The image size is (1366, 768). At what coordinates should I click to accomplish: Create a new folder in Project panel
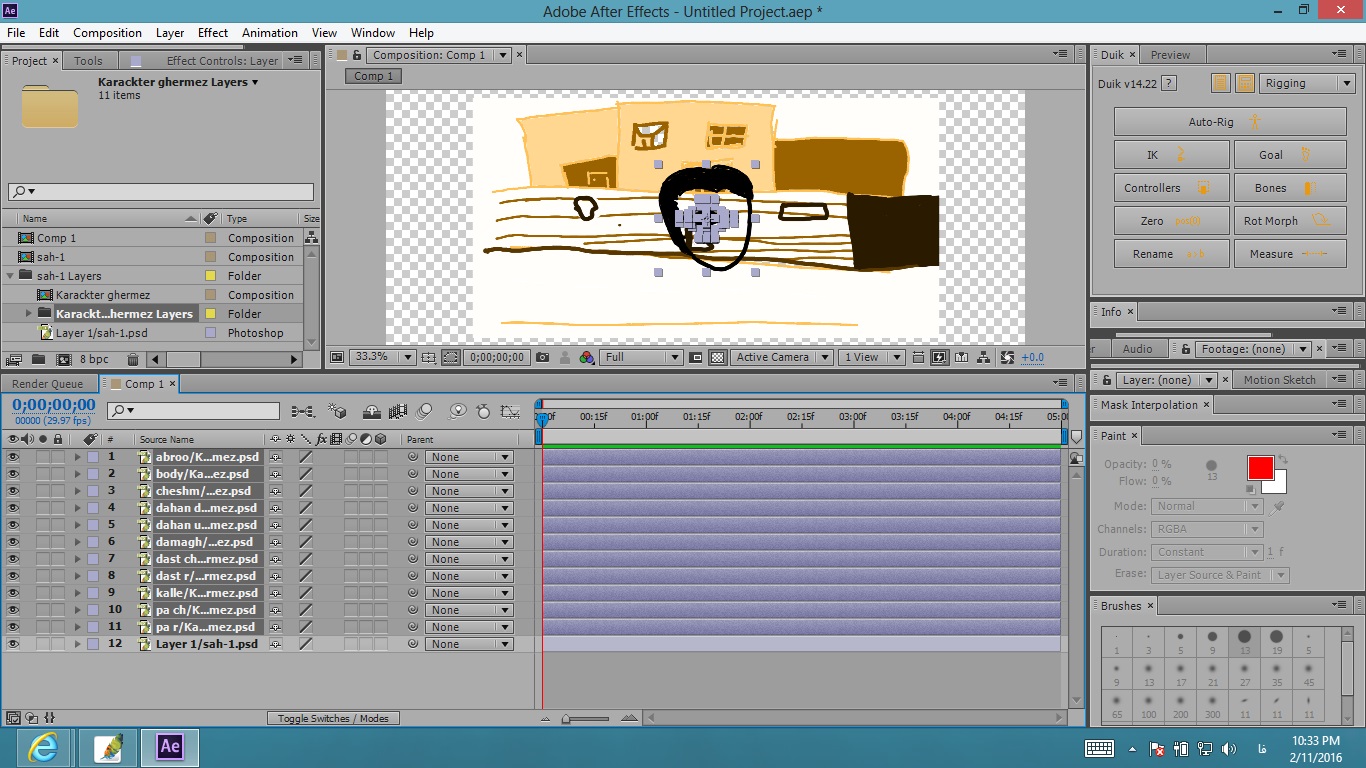(38, 359)
